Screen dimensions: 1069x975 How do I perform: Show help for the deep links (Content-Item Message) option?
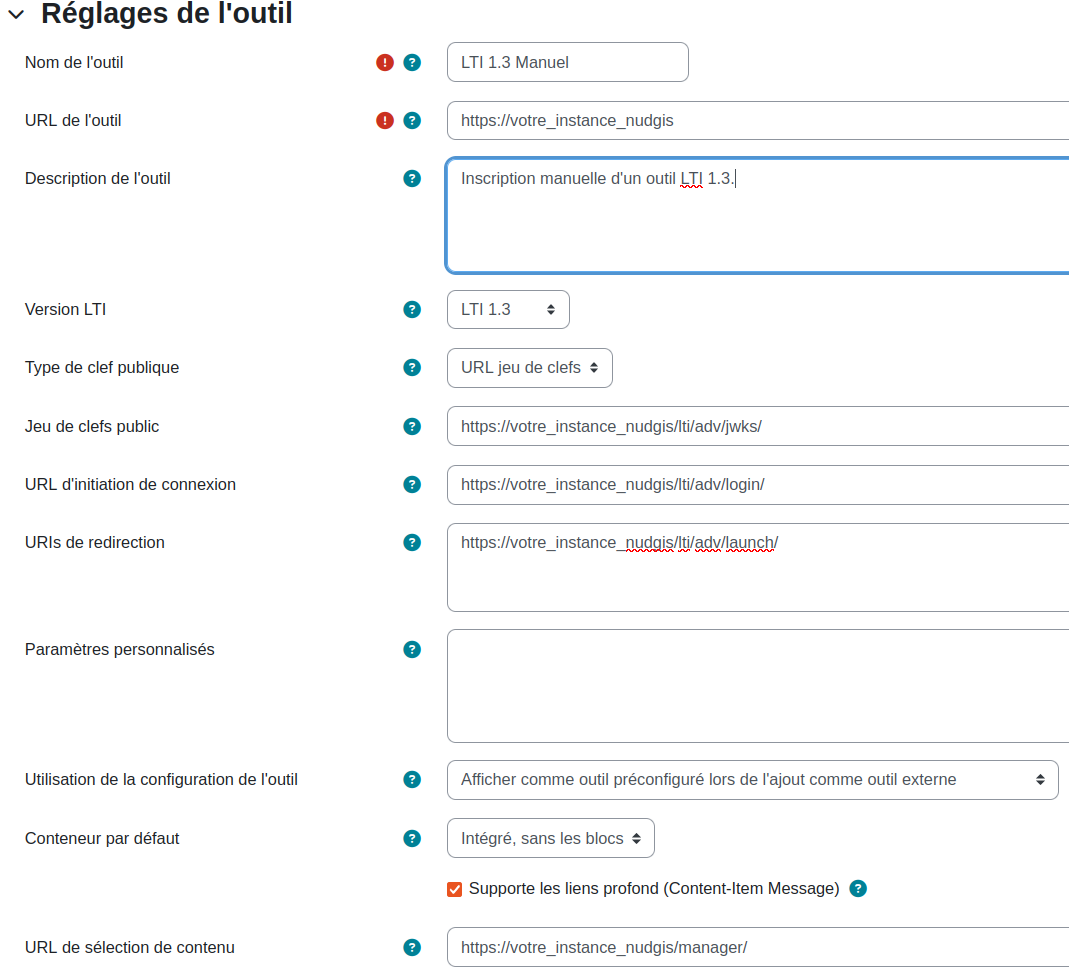pos(858,889)
